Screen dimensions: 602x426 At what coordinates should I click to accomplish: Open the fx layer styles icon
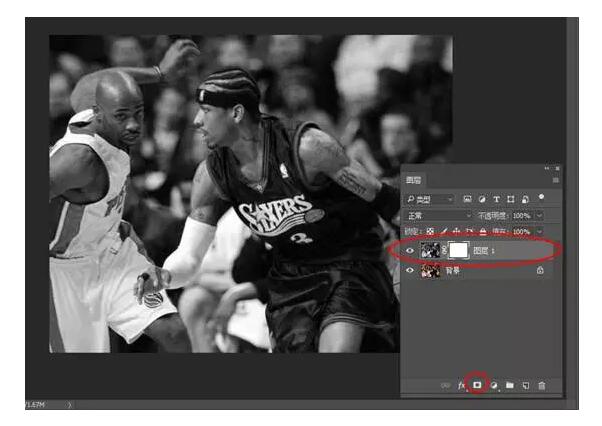(462, 384)
